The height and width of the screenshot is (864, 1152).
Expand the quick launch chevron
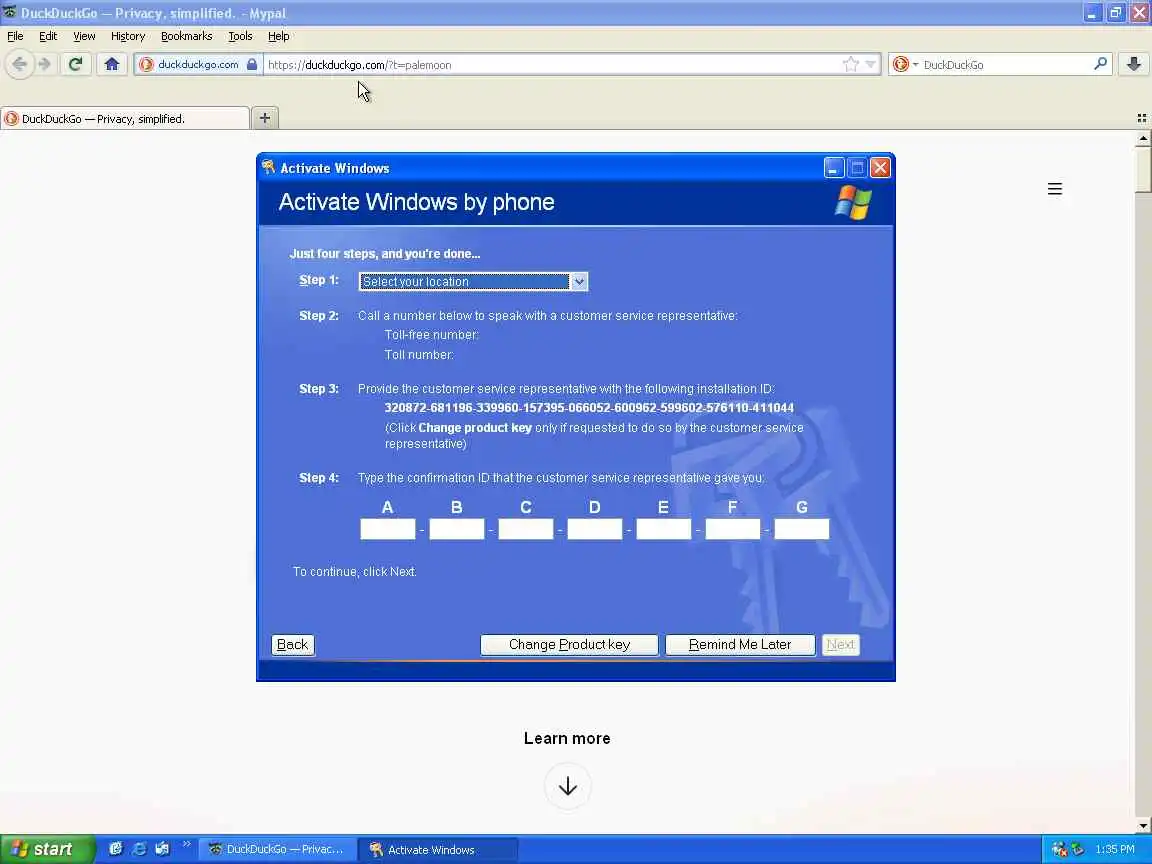pos(187,844)
